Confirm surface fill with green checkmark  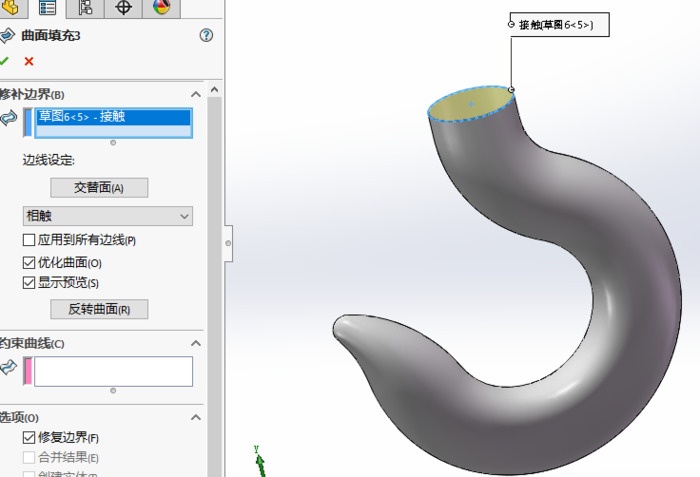pos(5,61)
